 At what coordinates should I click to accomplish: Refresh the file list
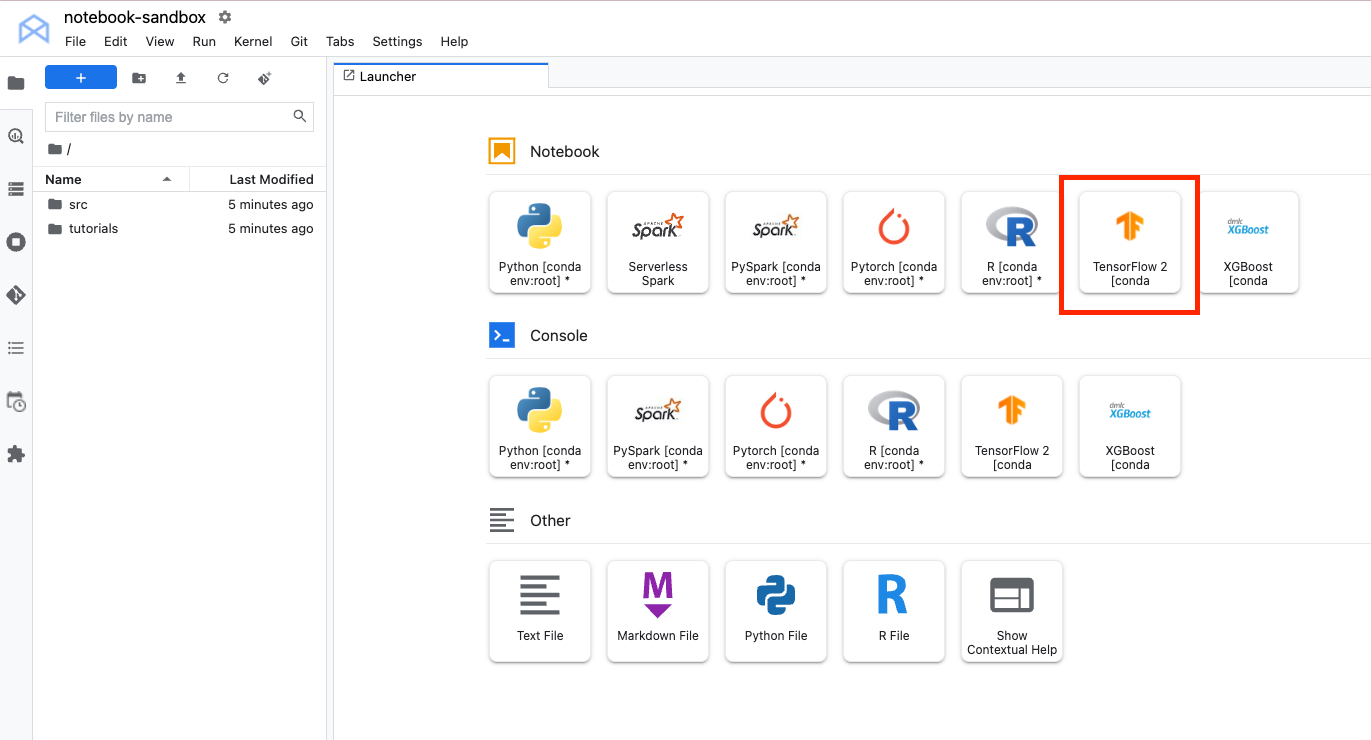(223, 78)
